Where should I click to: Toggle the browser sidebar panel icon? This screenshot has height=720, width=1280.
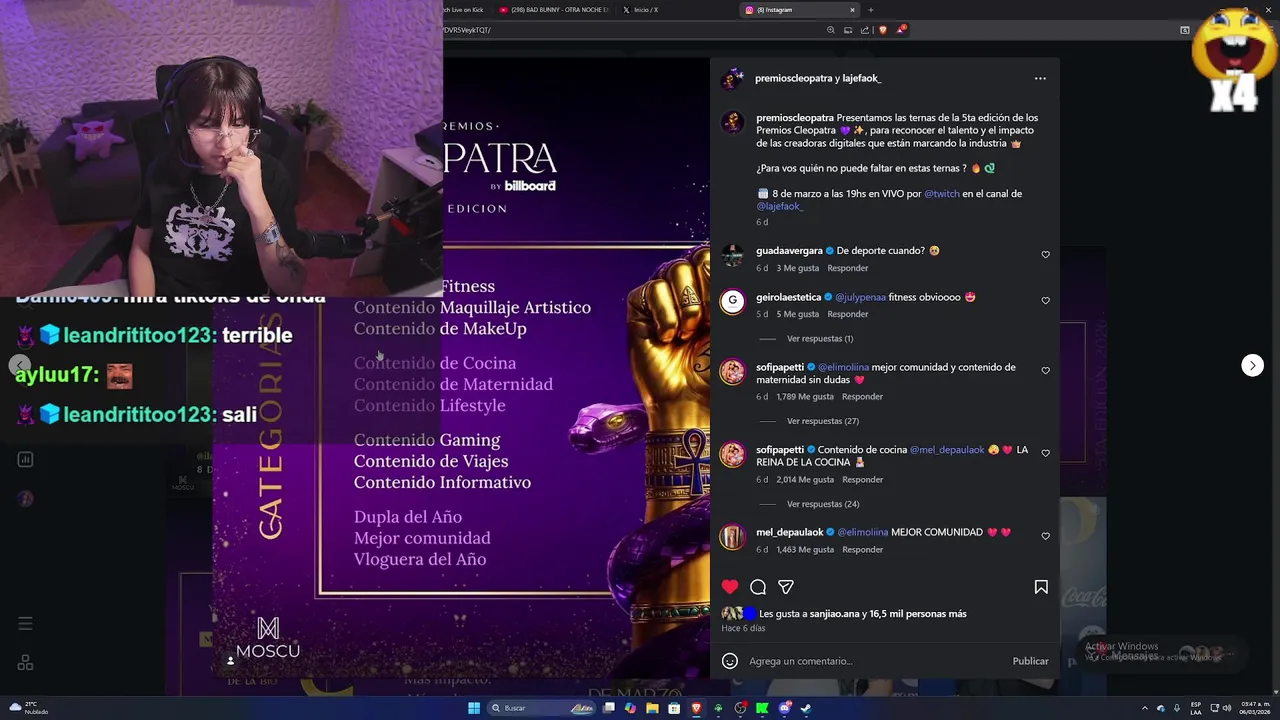coord(1185,30)
